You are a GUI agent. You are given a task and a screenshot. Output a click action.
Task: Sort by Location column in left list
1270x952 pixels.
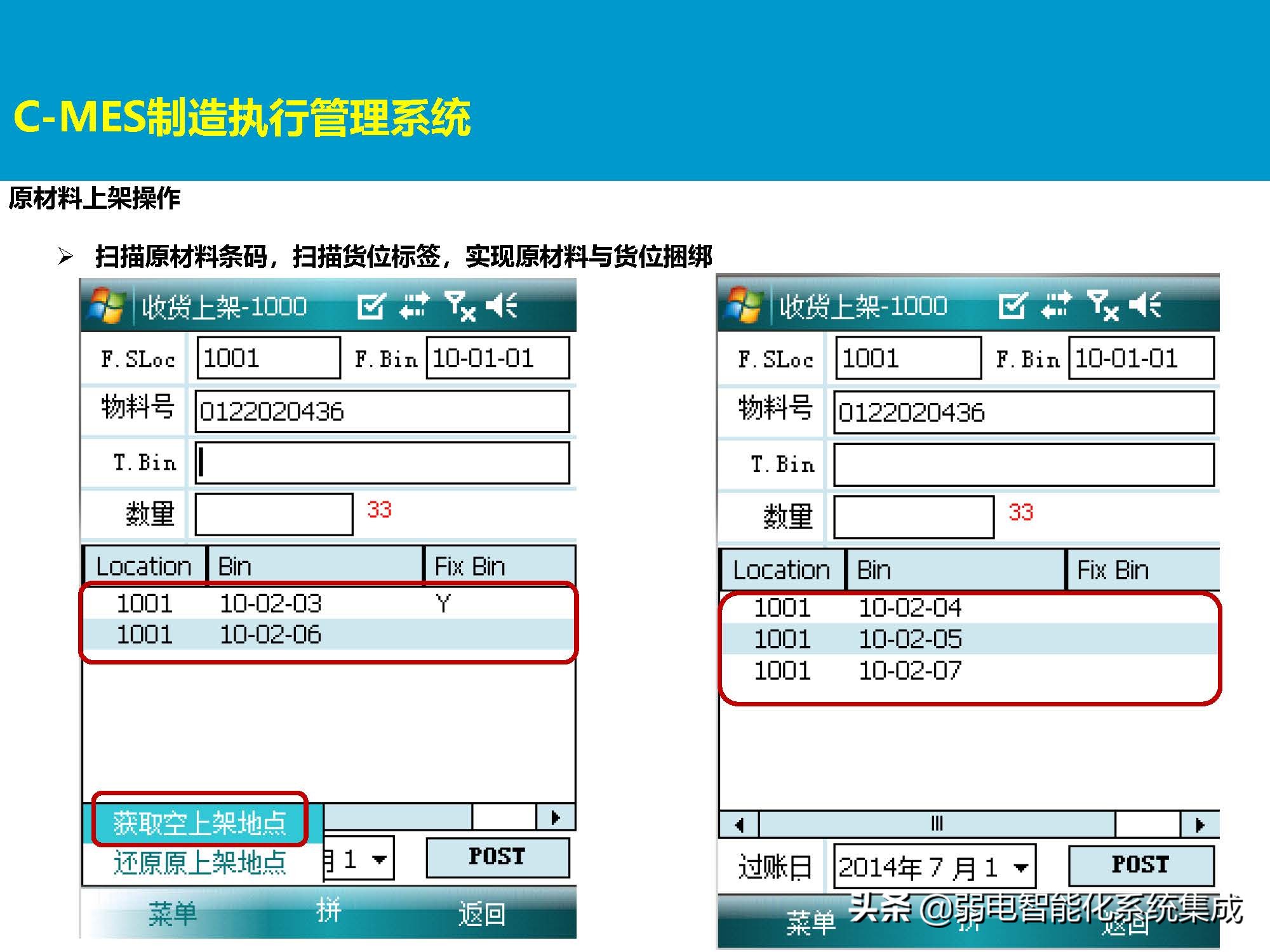pyautogui.click(x=145, y=565)
